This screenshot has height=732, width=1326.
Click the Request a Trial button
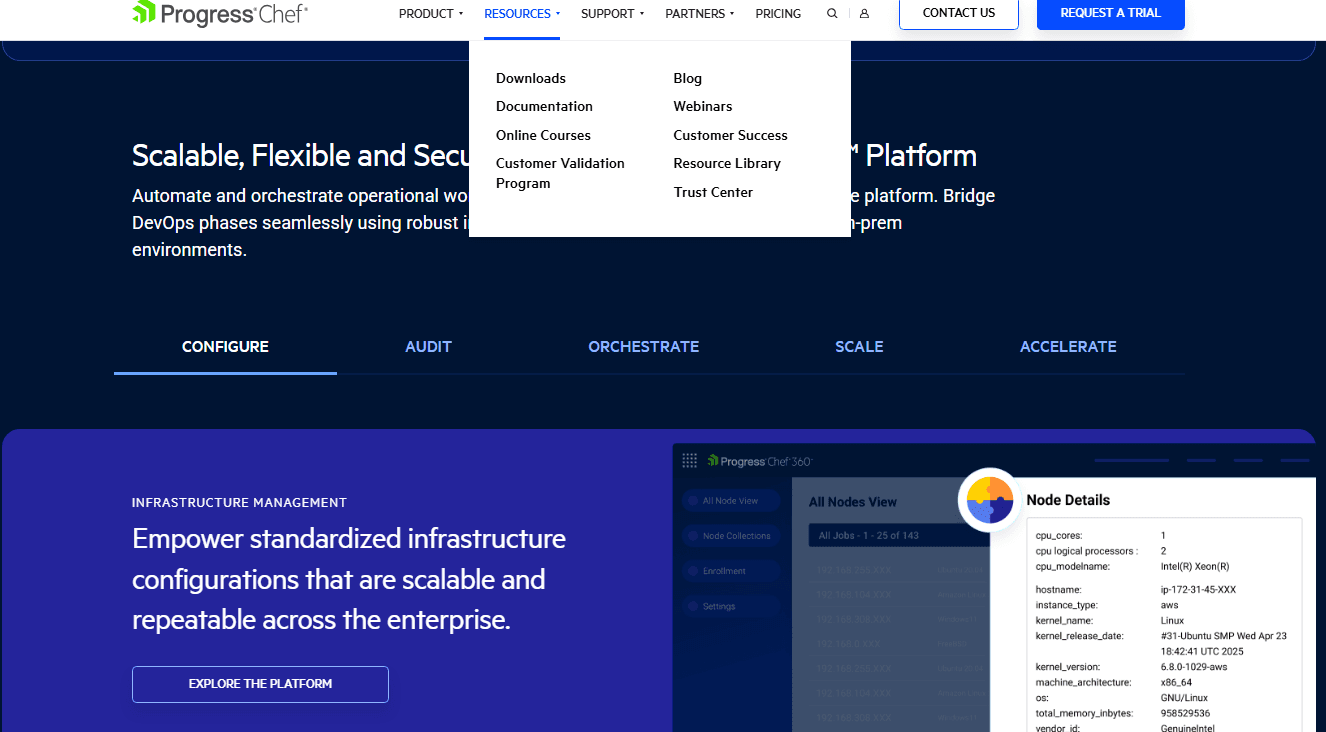pyautogui.click(x=1111, y=13)
